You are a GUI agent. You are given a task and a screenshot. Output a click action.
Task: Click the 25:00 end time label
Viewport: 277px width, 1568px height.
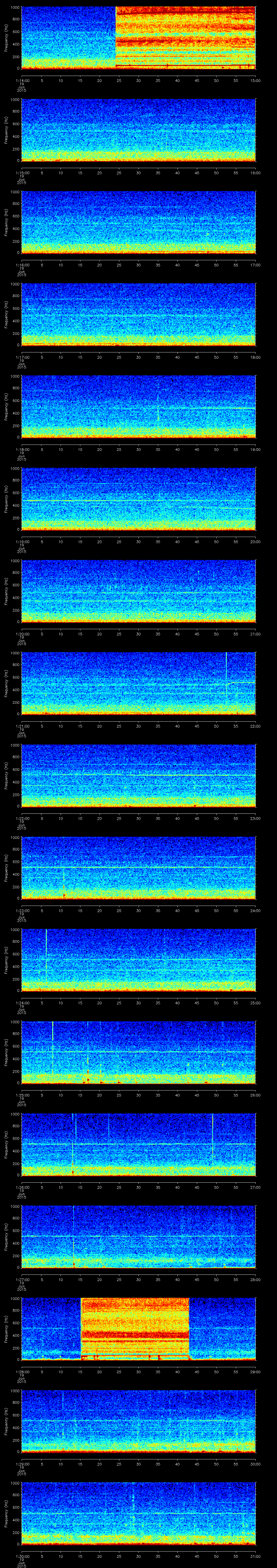click(x=255, y=1003)
